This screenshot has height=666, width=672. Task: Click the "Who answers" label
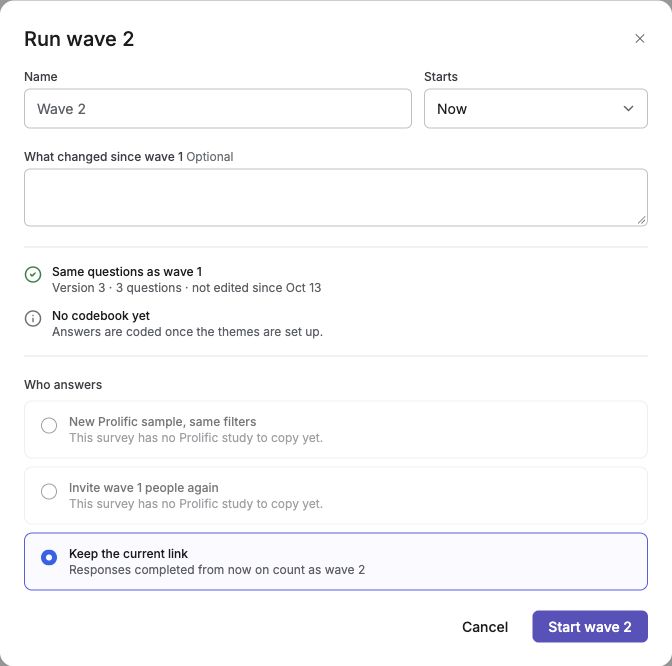pos(63,385)
